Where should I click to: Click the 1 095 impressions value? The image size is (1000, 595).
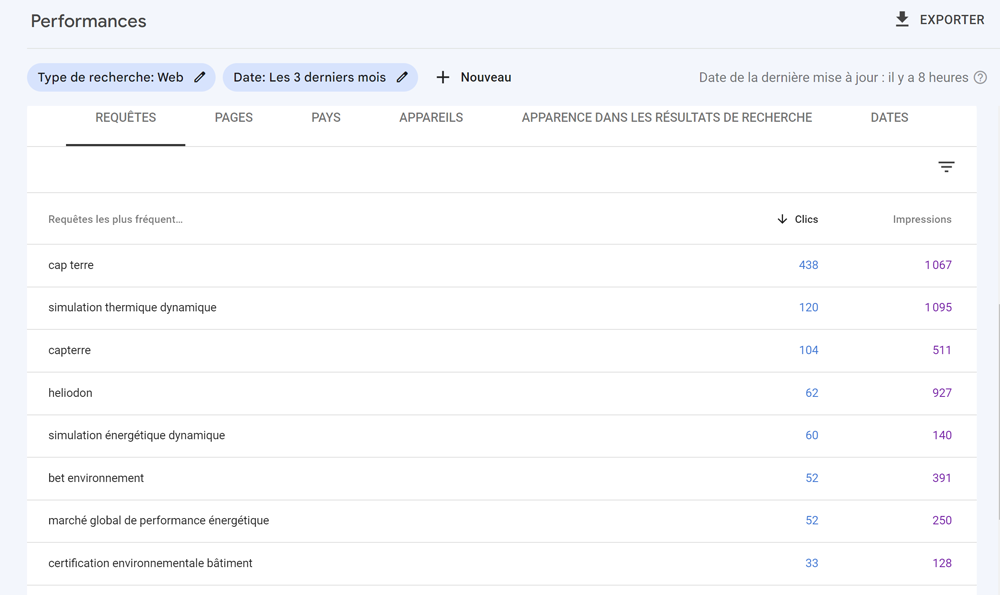938,307
